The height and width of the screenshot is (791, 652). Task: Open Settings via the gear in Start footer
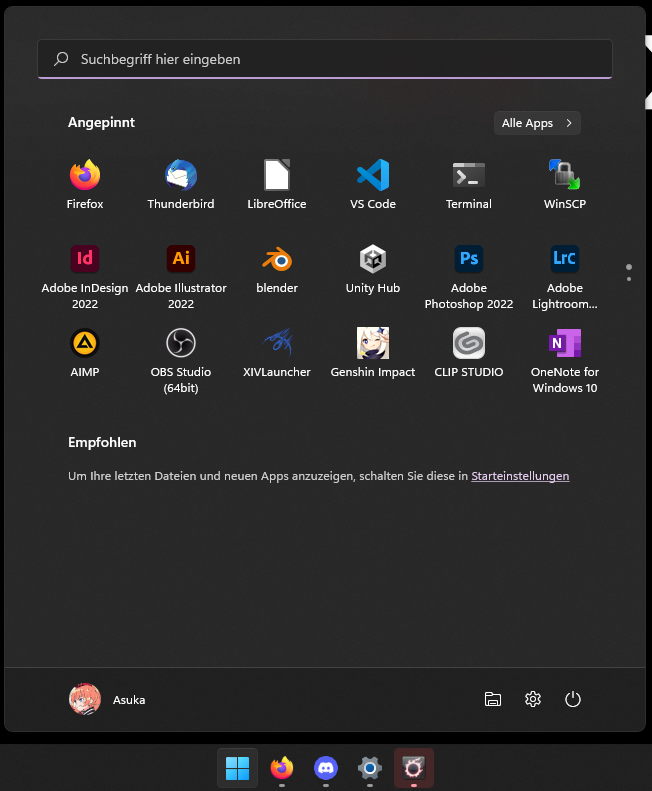click(x=533, y=699)
